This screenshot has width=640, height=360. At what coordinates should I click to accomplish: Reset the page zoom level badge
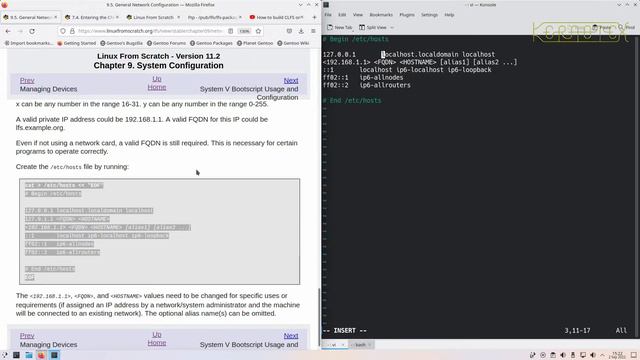pos(244,31)
